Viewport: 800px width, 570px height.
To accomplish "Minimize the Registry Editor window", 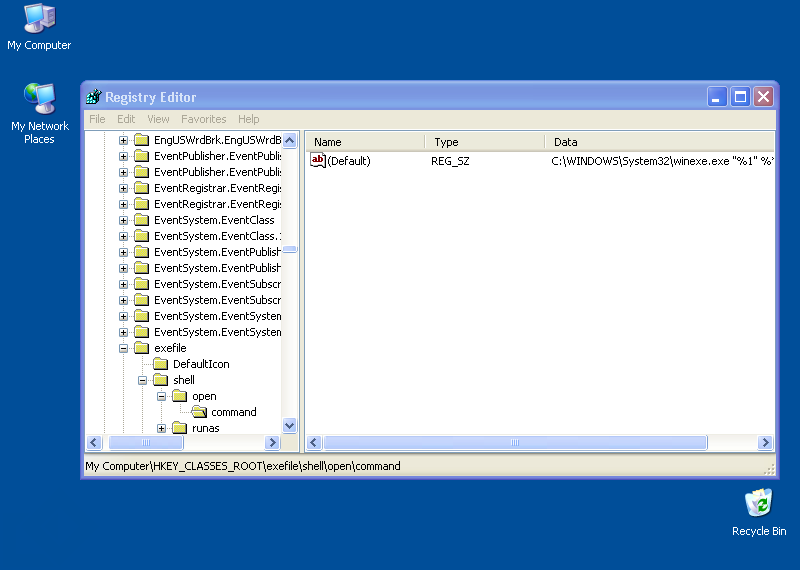I will tap(716, 96).
